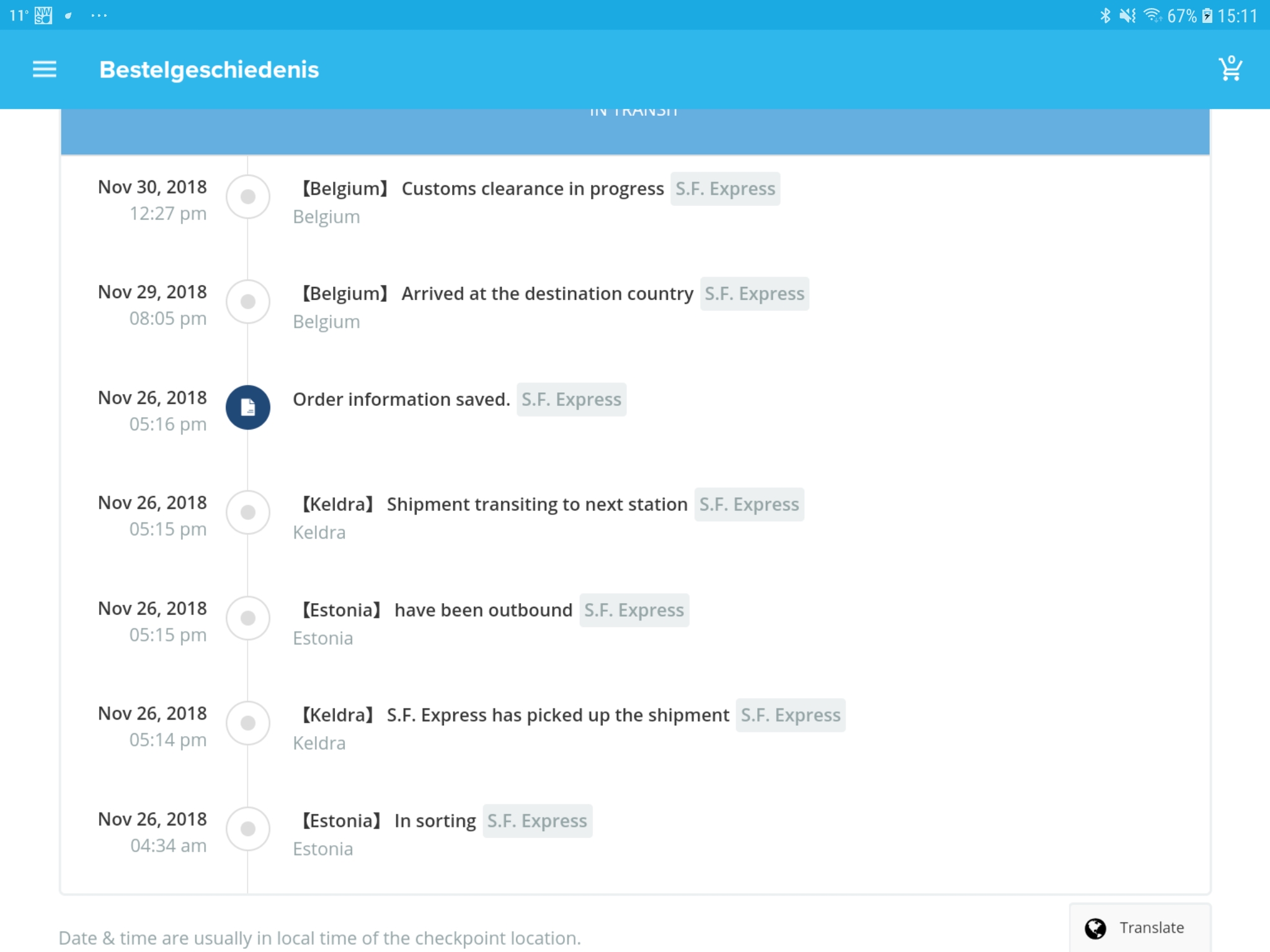The width and height of the screenshot is (1270, 952).
Task: Click the Bestelgeschiedenis page title
Action: [x=209, y=69]
